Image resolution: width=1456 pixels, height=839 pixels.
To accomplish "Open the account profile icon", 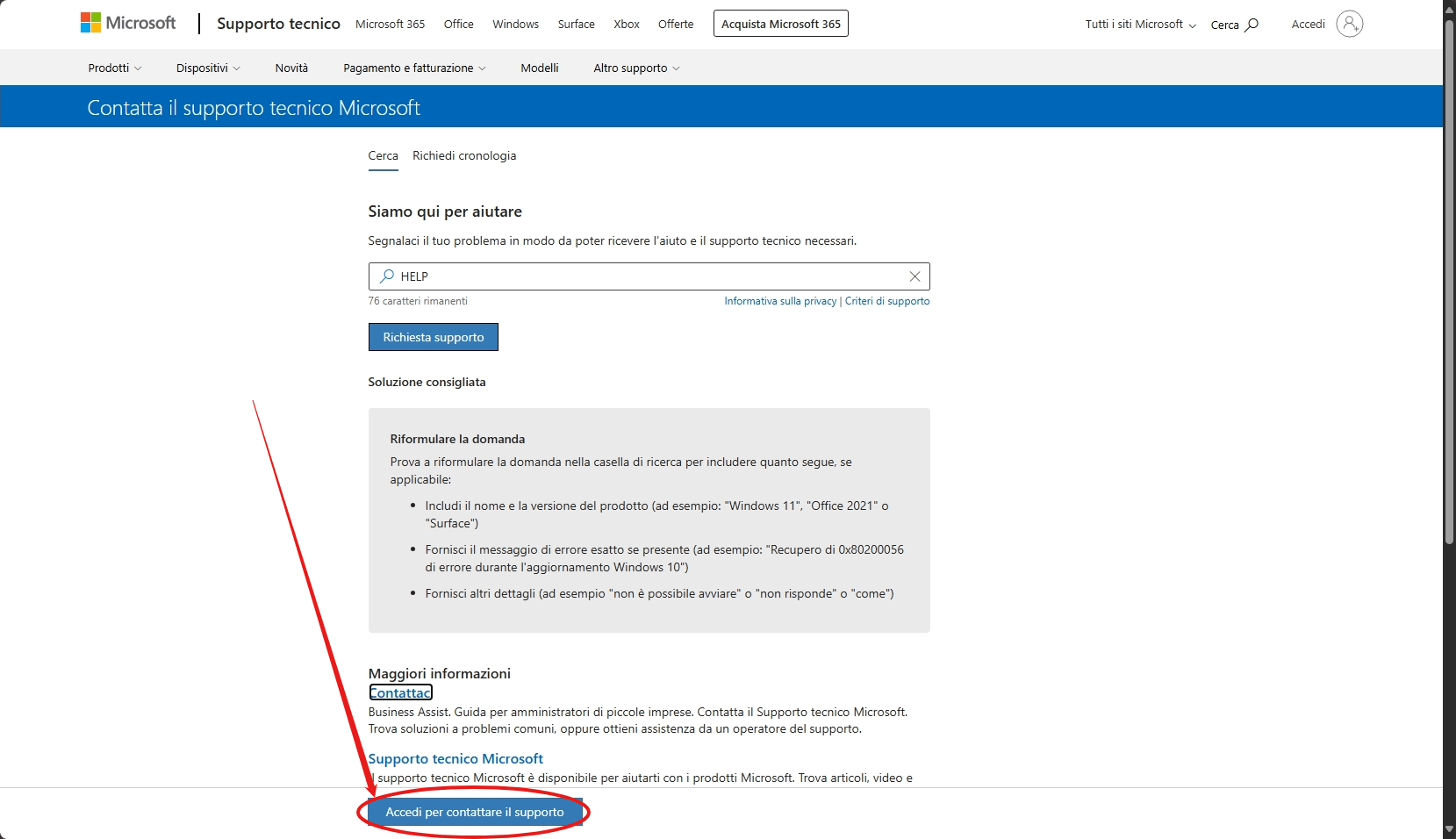I will [1349, 24].
